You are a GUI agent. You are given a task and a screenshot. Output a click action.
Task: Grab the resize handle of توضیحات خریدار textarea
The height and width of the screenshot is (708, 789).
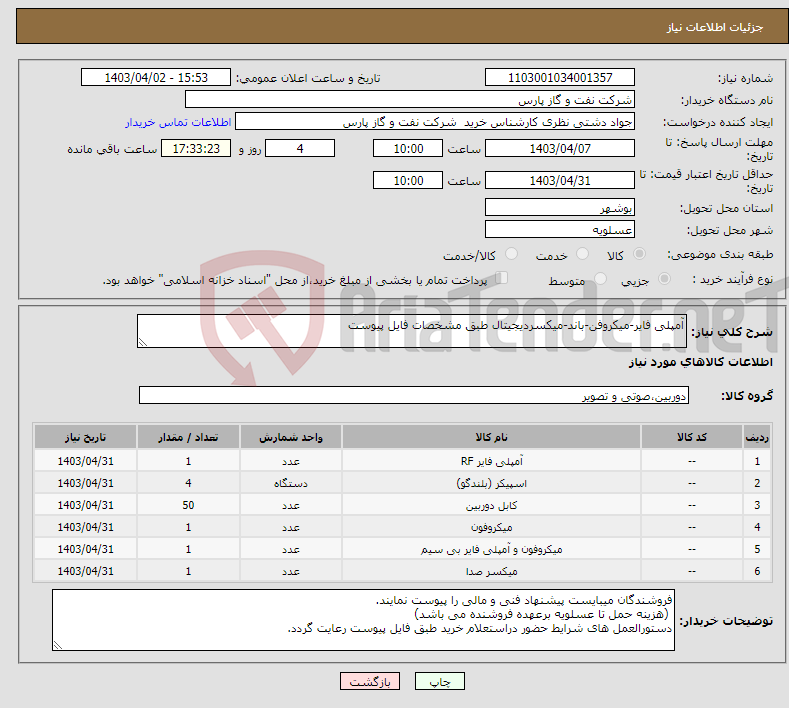[58, 645]
